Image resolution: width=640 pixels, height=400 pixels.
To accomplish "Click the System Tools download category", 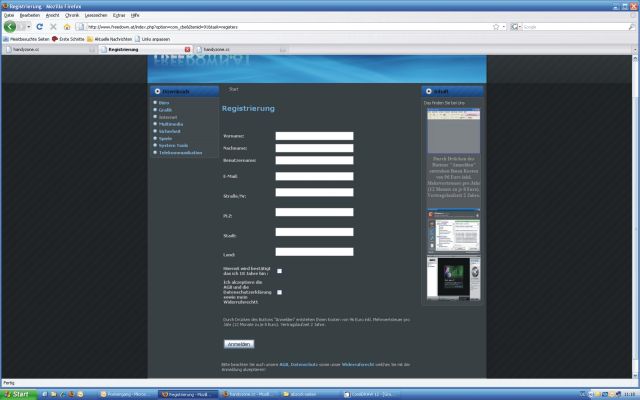I will click(x=173, y=145).
